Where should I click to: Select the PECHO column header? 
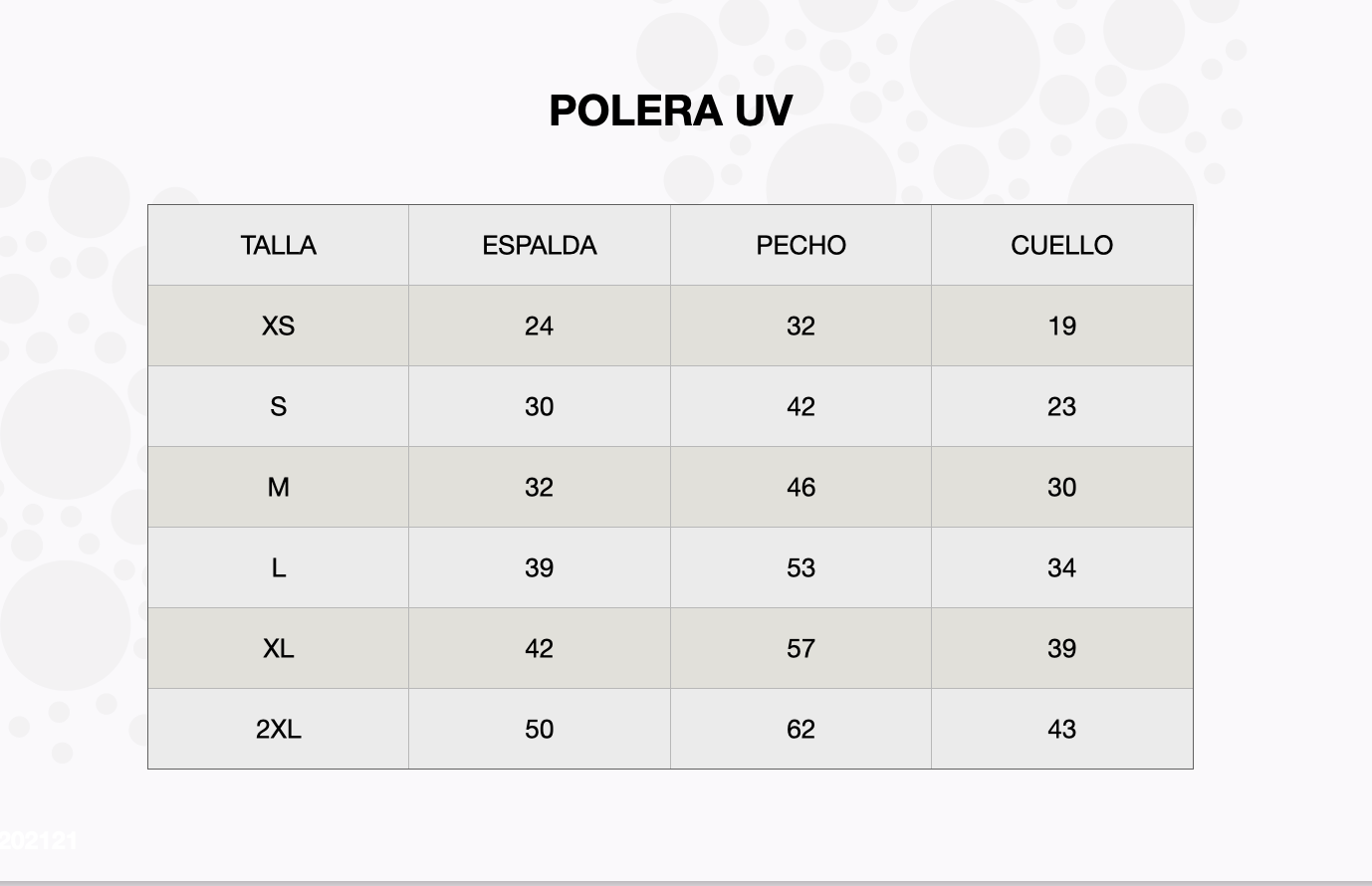point(800,246)
